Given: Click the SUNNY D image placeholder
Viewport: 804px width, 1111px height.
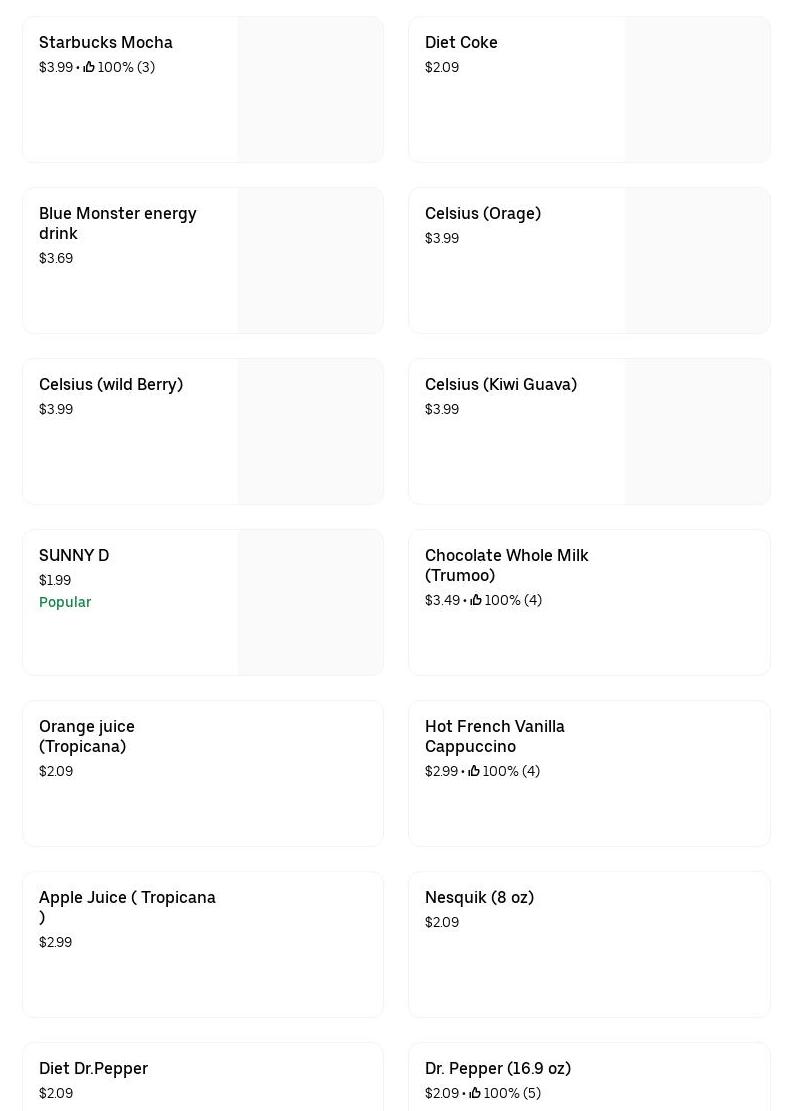Looking at the screenshot, I should (310, 602).
